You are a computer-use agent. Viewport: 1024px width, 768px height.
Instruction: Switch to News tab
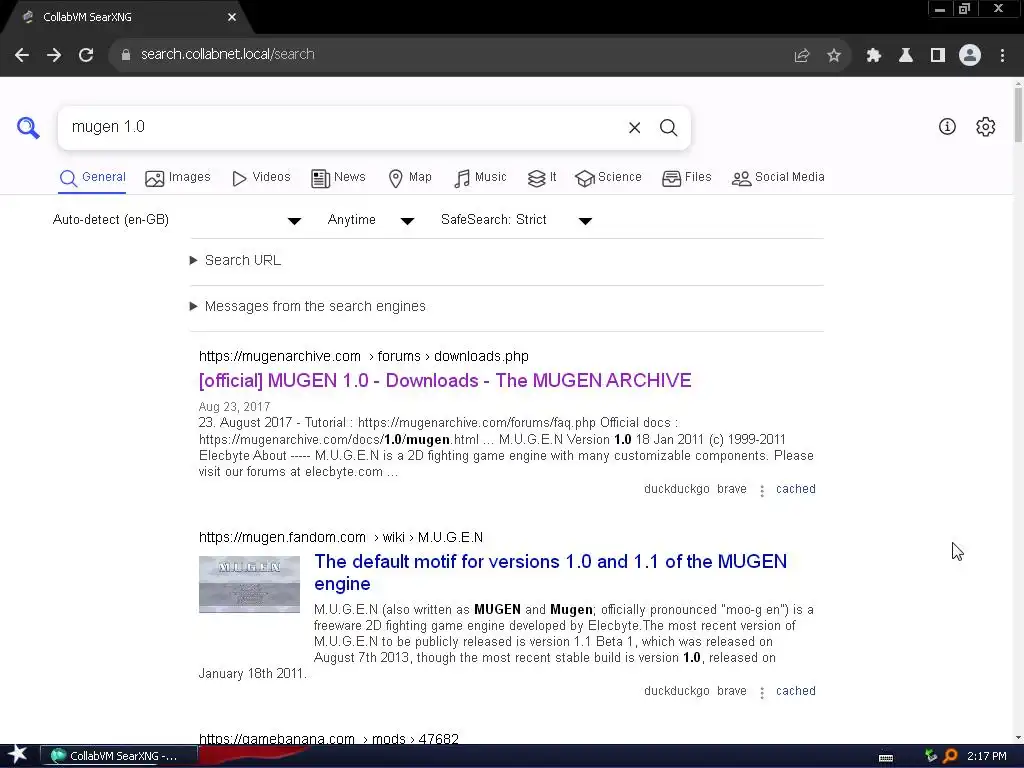click(338, 178)
